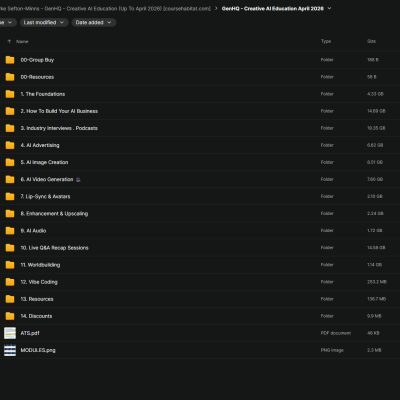Select the 00-Group Buy folder name

pyautogui.click(x=37, y=60)
